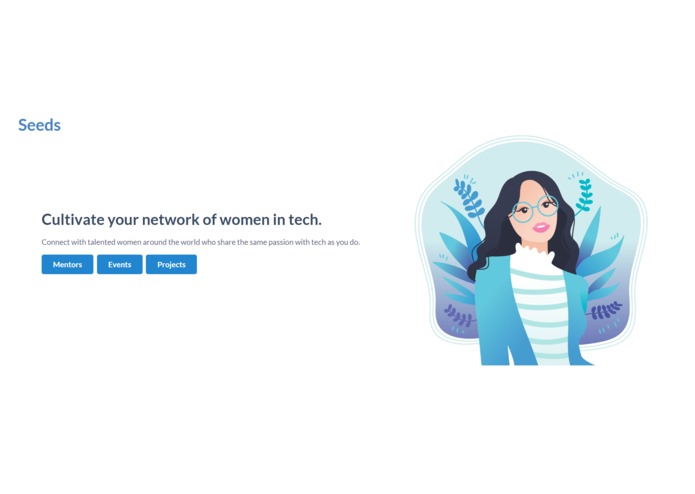Click the woman's face in hero illustration
695x494 pixels.
point(535,213)
